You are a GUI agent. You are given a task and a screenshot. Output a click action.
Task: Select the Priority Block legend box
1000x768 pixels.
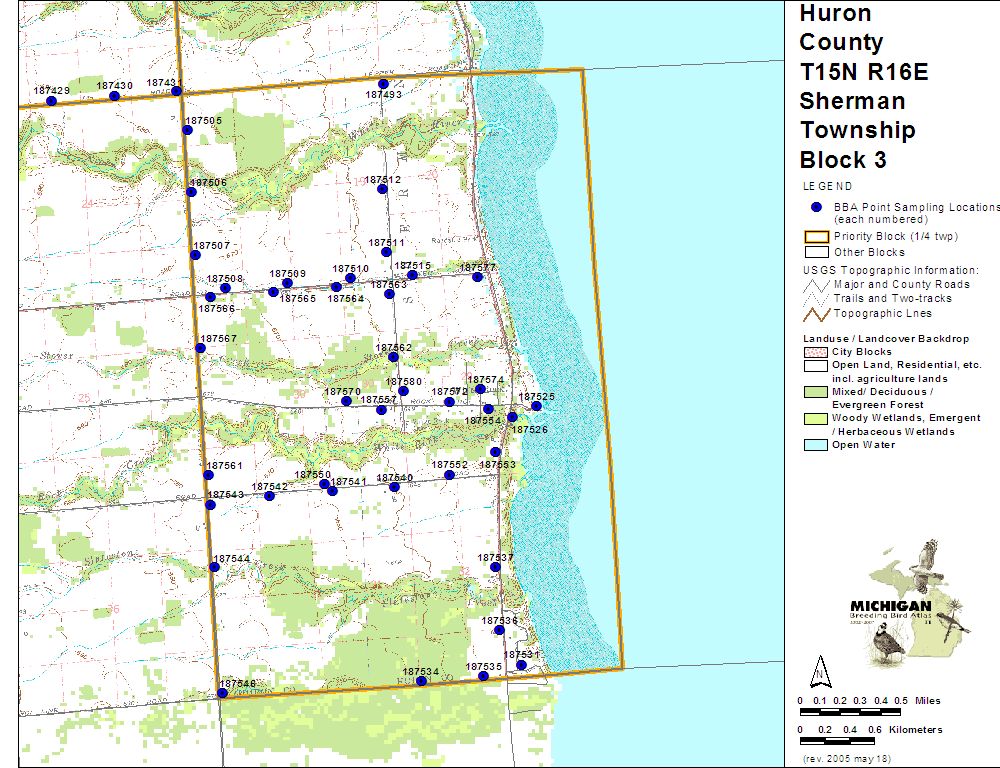click(x=816, y=237)
